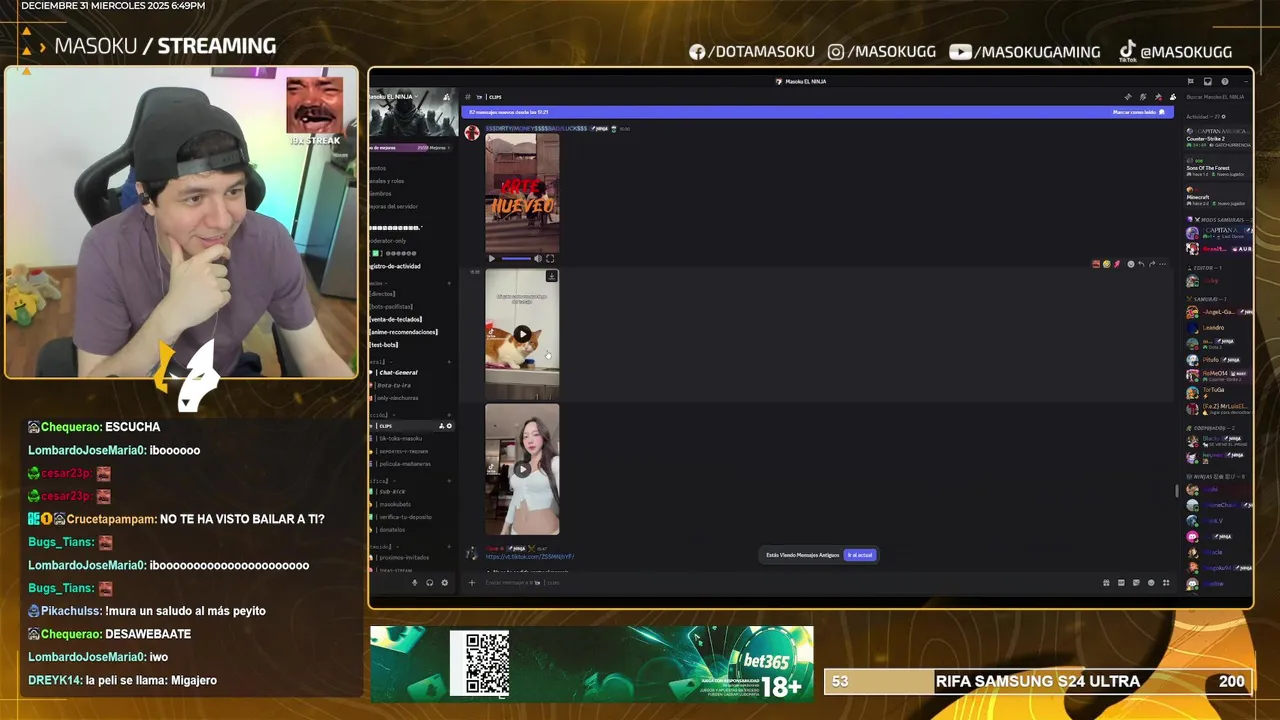This screenshot has height=720, width=1280.
Task: Open the emoji picker icon
Action: (x=1151, y=583)
